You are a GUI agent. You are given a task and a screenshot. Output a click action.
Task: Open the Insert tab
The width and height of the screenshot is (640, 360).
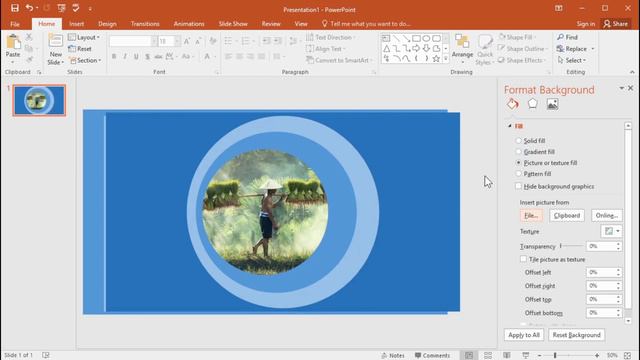(x=76, y=24)
